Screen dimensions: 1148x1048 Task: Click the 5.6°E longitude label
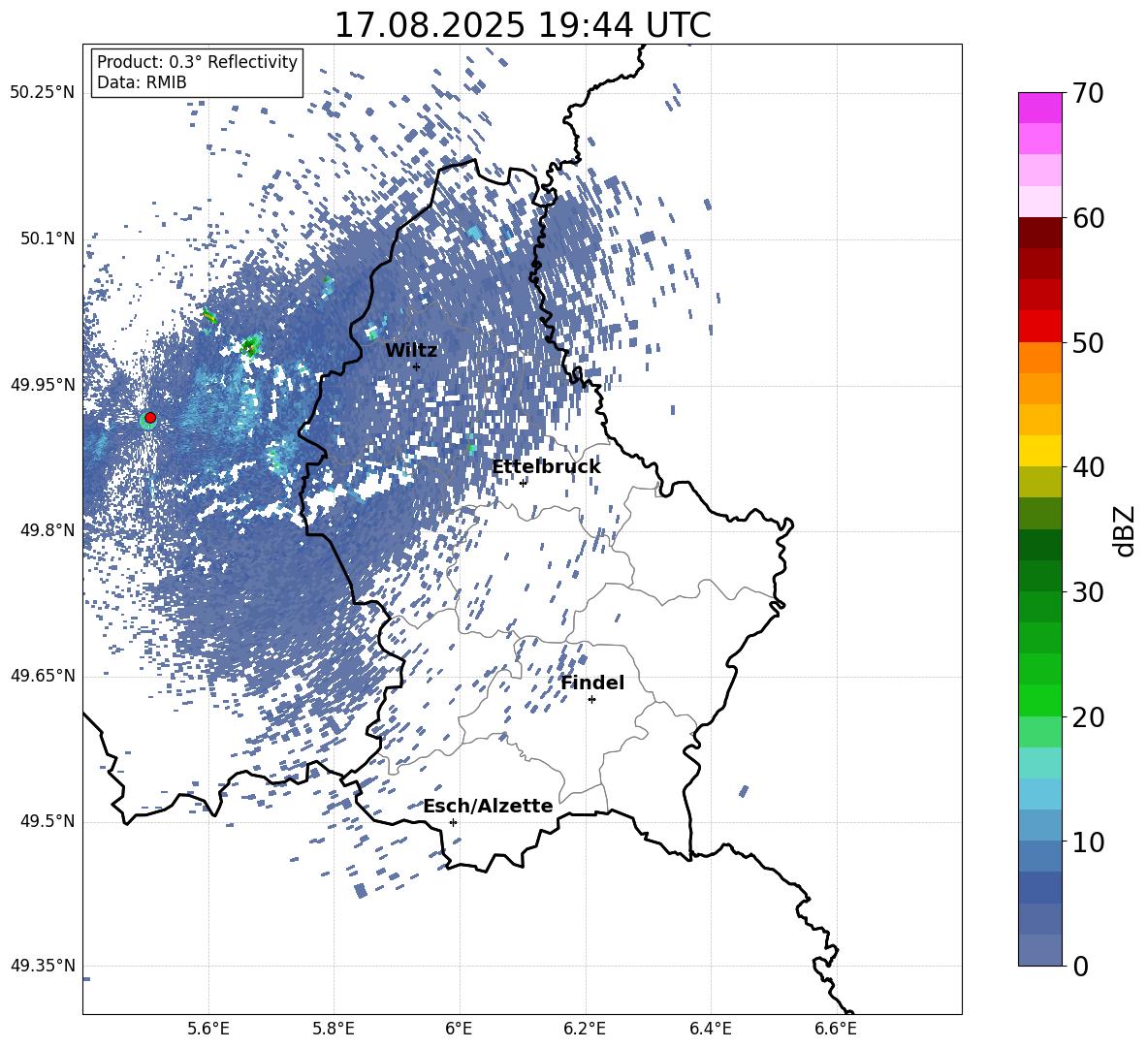coord(207,1029)
